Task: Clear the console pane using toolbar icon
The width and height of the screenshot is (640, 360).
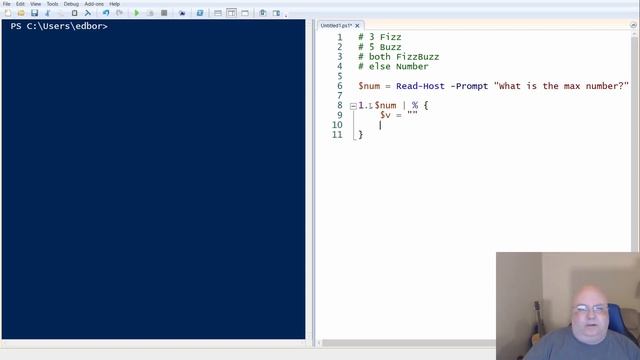Action: pyautogui.click(x=88, y=13)
